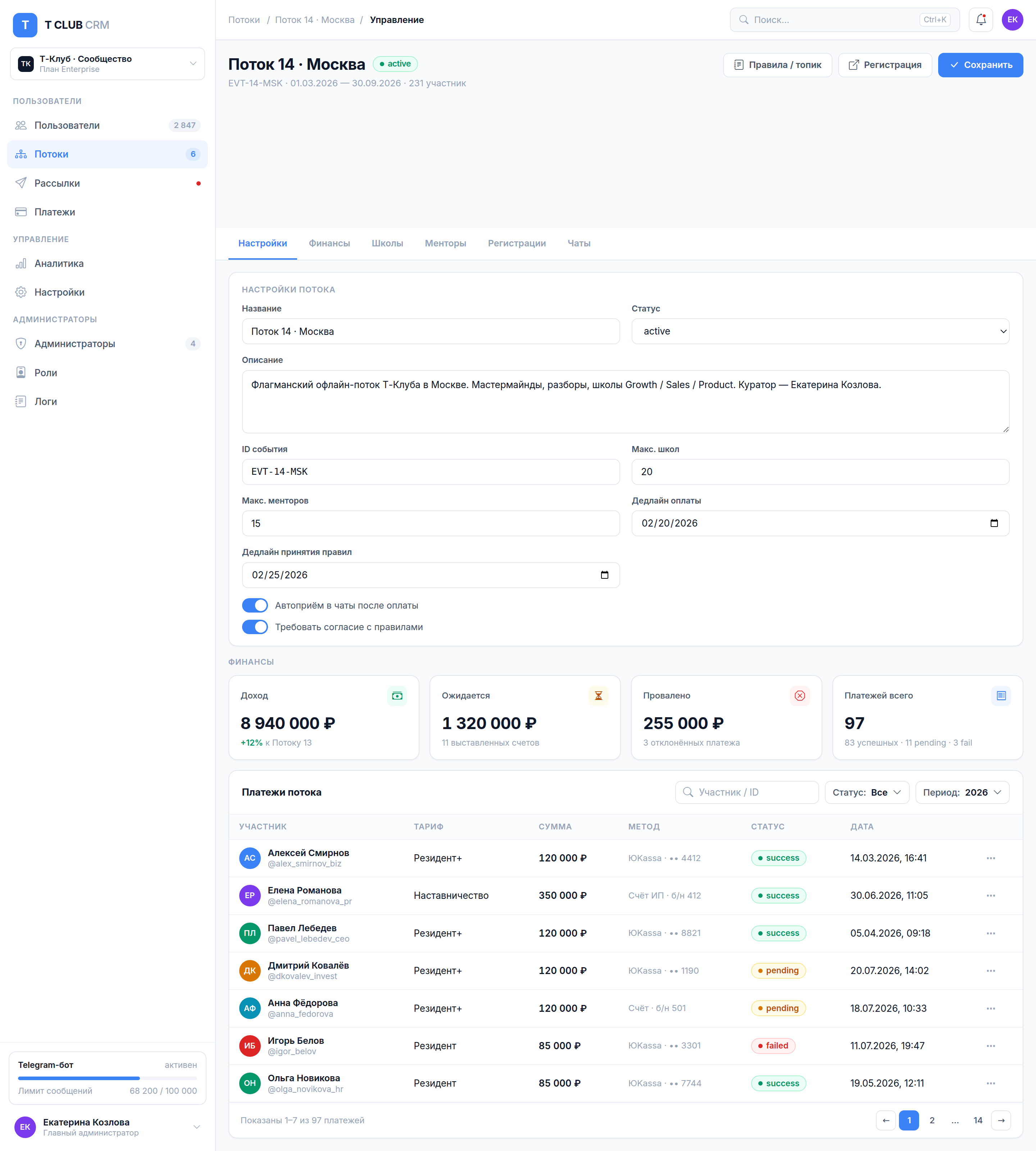Expand the Т-Клуб · Сообщество workspace selector
This screenshot has height=1151, width=1036.
pos(108,64)
